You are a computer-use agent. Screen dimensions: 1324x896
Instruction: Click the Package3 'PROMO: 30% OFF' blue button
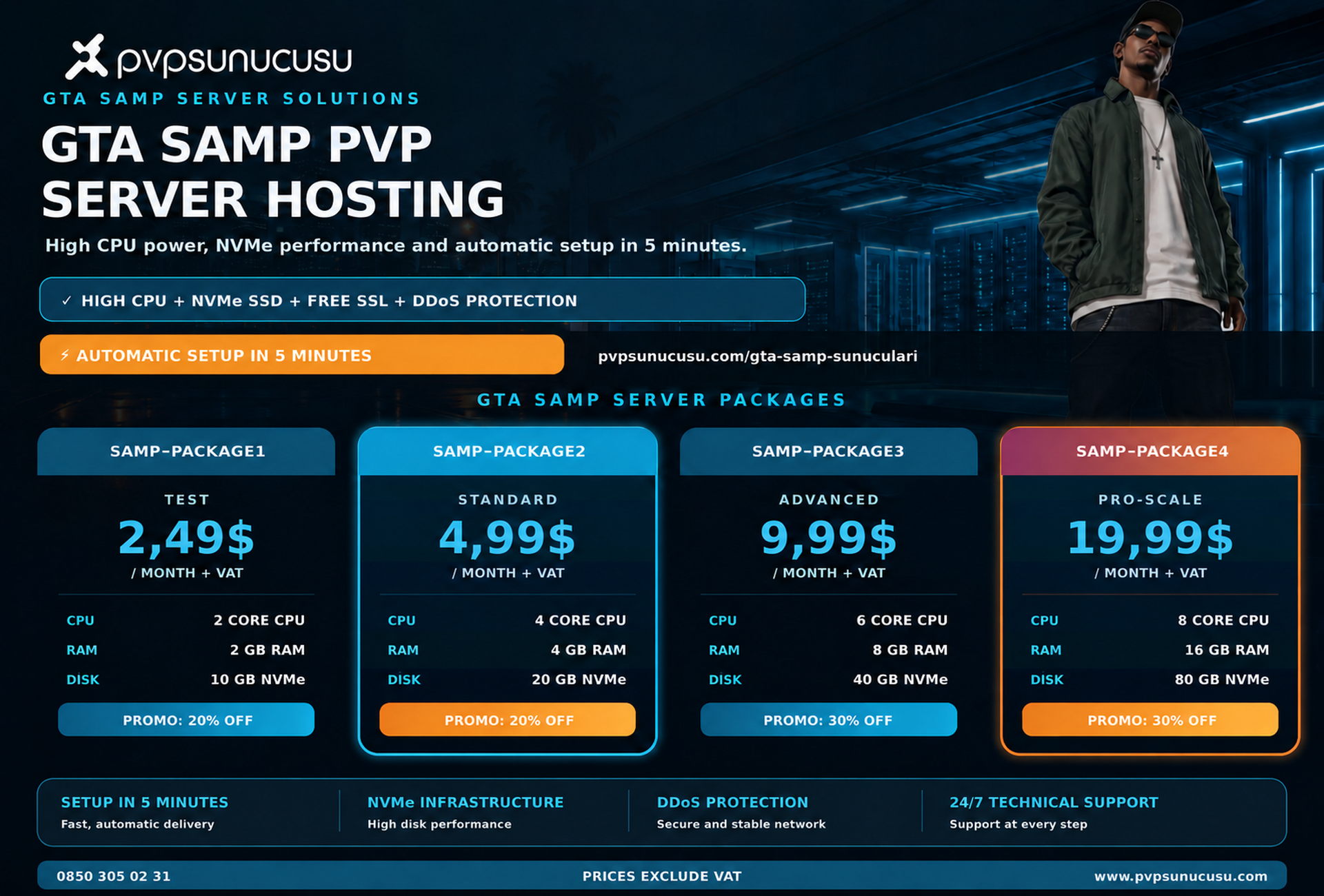(x=828, y=720)
